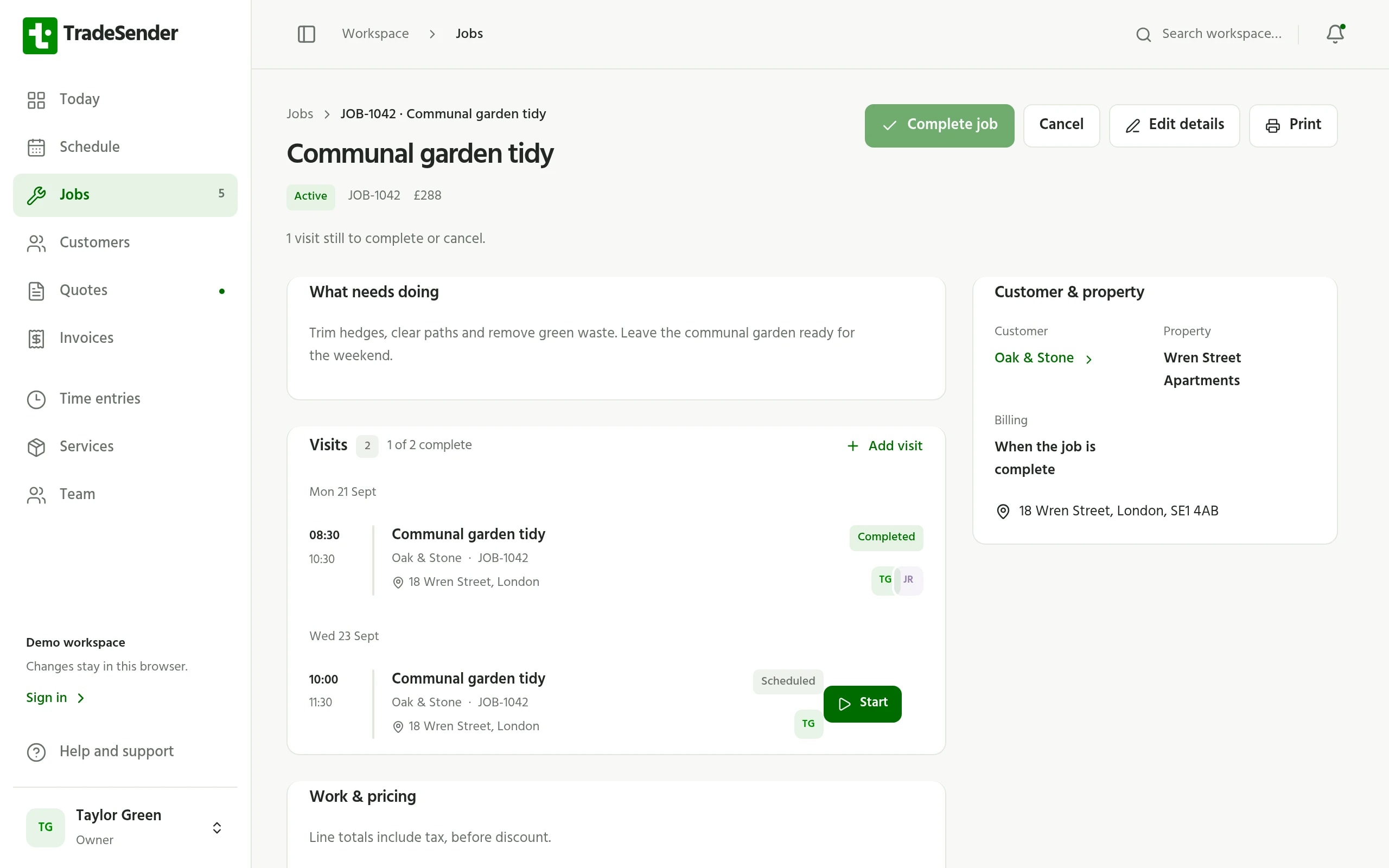Click '18 Wren Street, London, SE1 4AB' address
Viewport: 1389px width, 868px height.
click(1118, 511)
